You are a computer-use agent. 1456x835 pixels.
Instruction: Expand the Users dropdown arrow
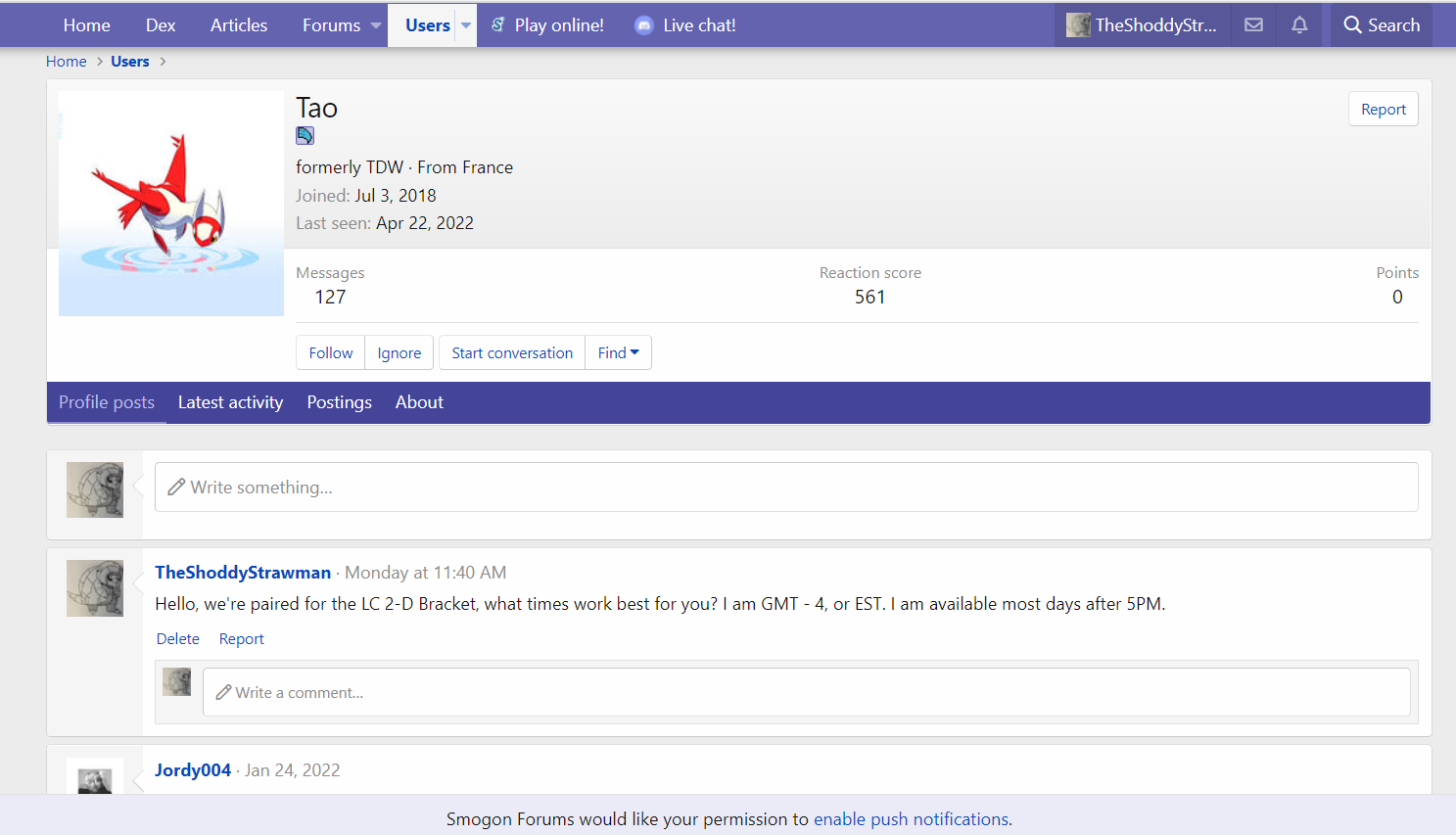(x=466, y=25)
